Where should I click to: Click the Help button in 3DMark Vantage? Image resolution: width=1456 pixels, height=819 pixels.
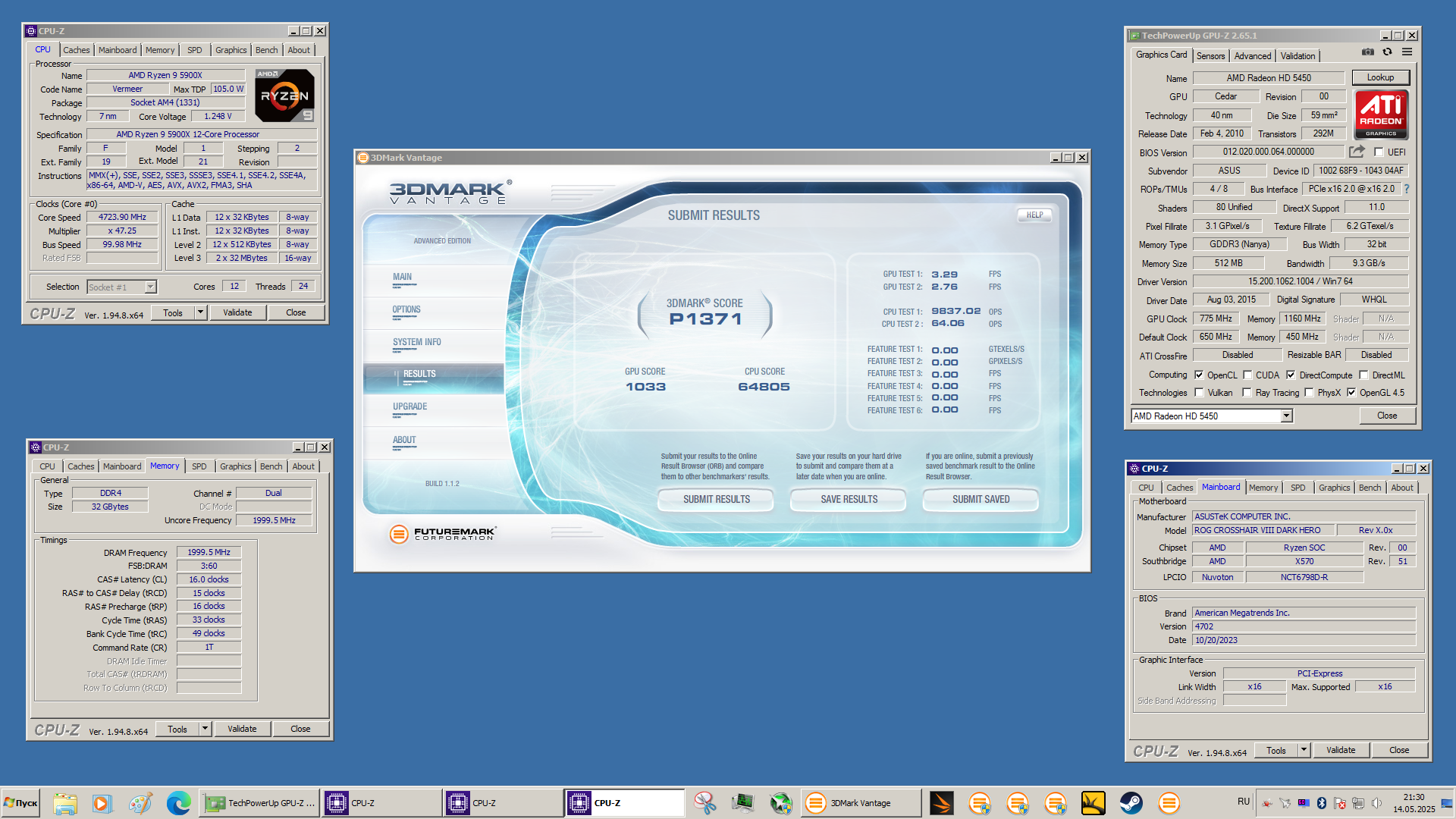pyautogui.click(x=1034, y=215)
